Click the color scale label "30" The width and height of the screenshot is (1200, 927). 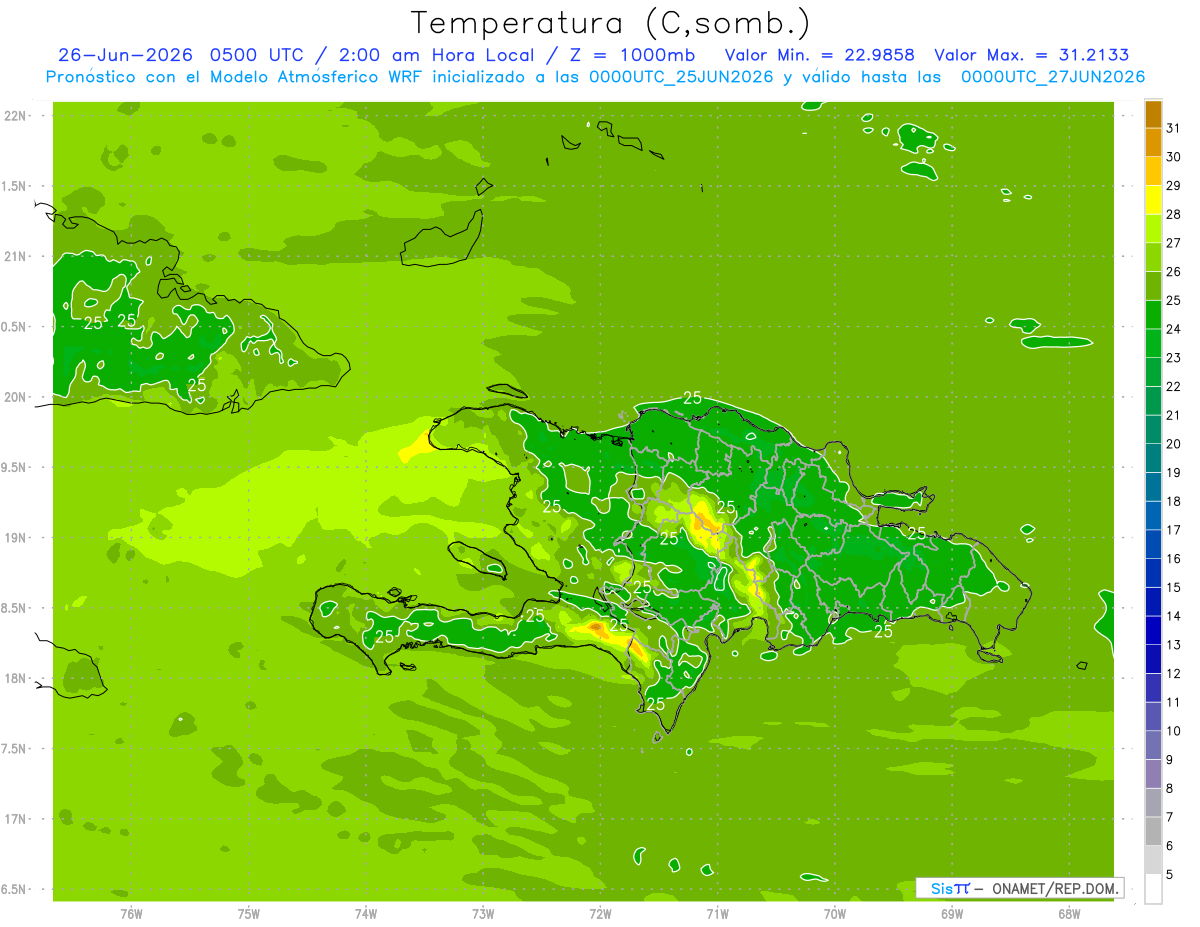pyautogui.click(x=1174, y=157)
